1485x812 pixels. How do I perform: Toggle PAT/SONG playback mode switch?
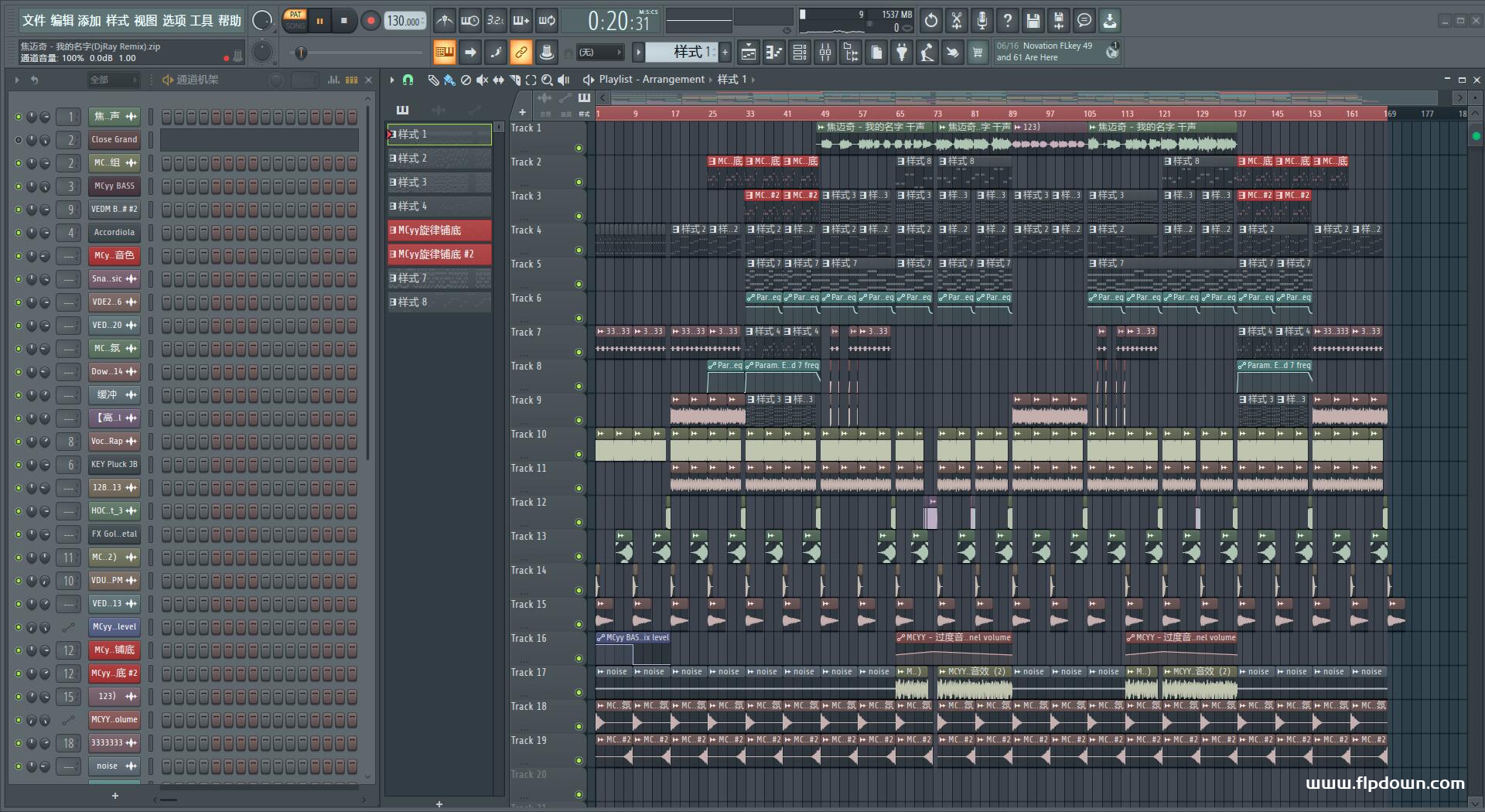295,20
